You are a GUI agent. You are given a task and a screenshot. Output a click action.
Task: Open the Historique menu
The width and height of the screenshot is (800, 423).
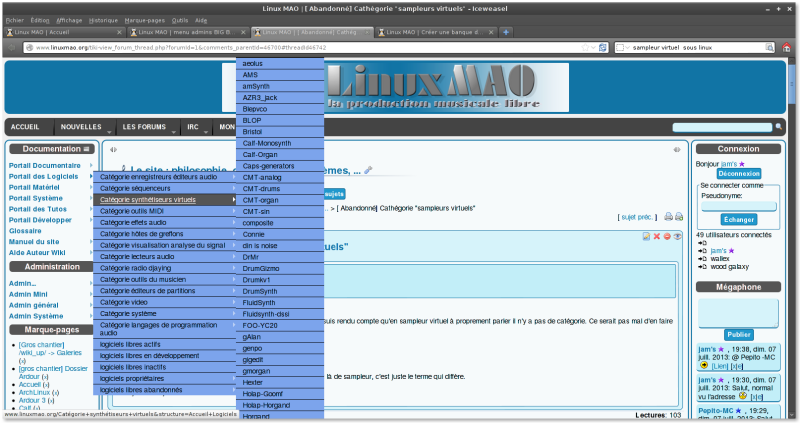[103, 20]
